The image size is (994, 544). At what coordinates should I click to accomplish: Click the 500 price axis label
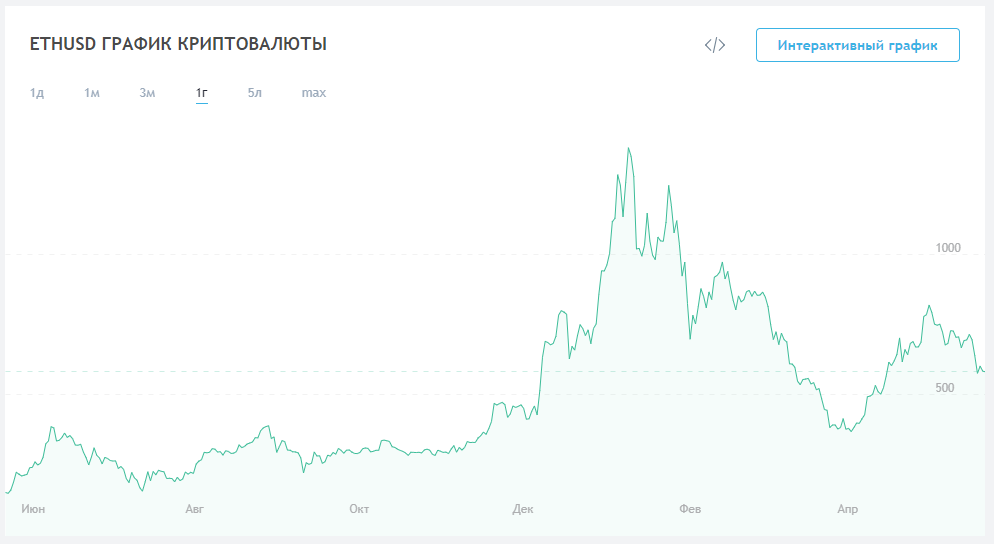click(945, 387)
